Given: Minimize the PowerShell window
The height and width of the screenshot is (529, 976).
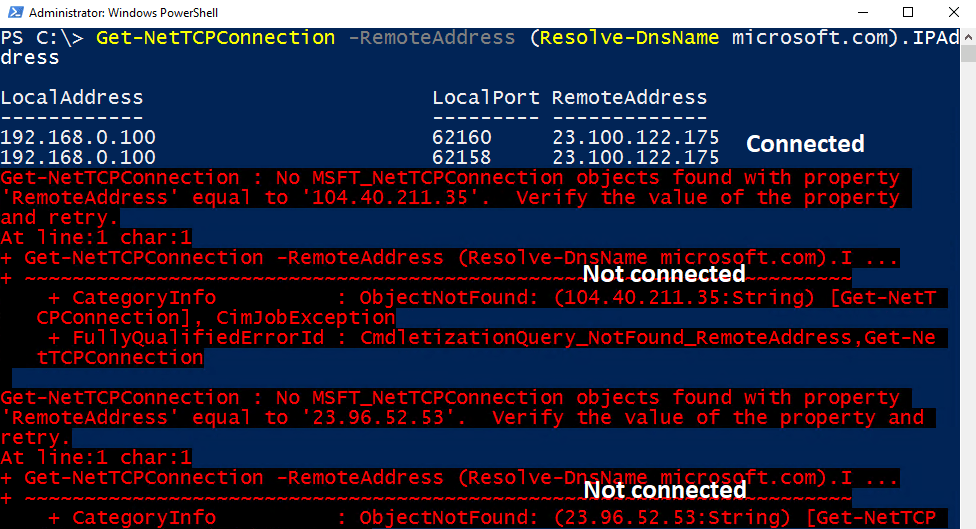Looking at the screenshot, I should point(861,13).
